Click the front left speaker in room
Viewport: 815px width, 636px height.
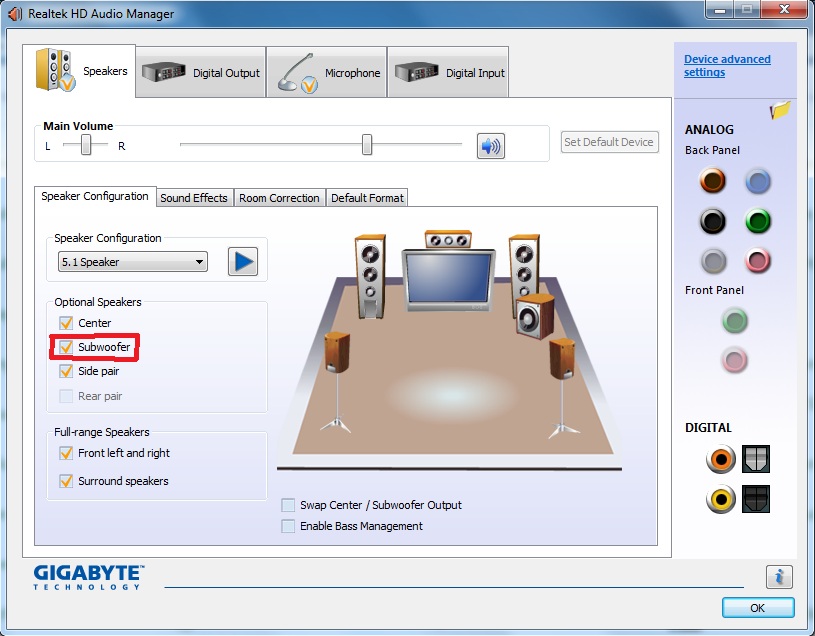(370, 276)
